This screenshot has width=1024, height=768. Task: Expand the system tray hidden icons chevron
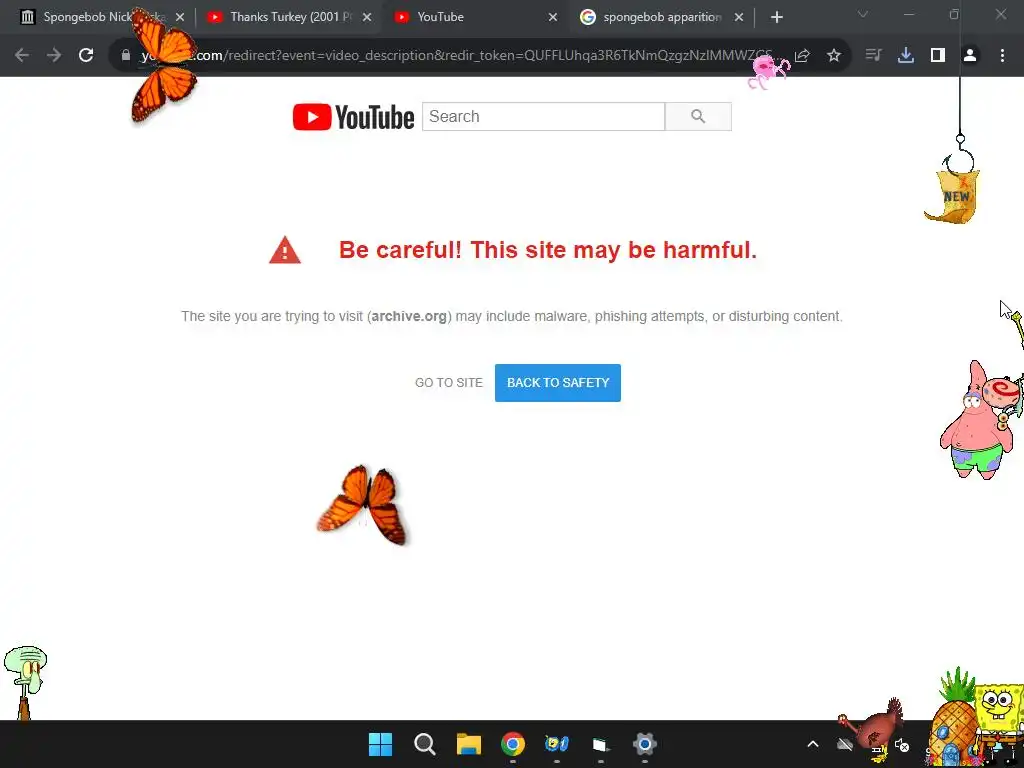813,744
